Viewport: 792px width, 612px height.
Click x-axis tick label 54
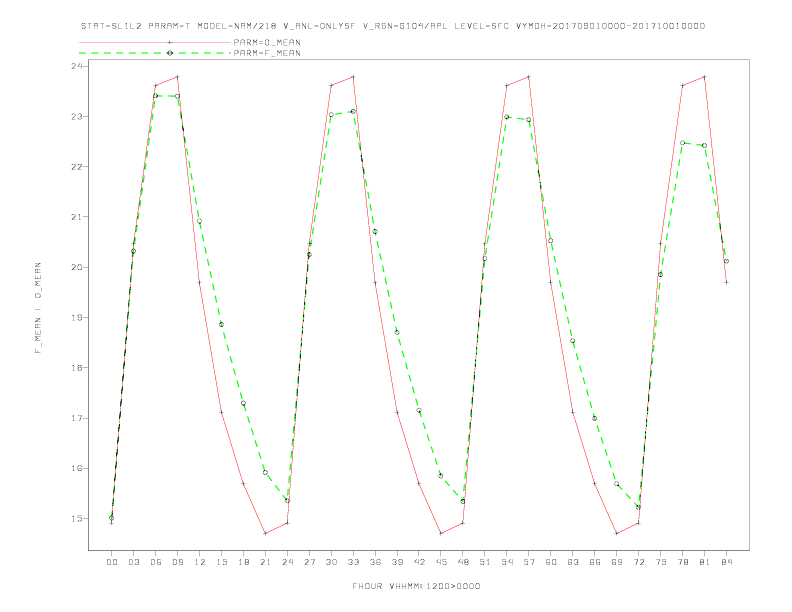coord(507,562)
